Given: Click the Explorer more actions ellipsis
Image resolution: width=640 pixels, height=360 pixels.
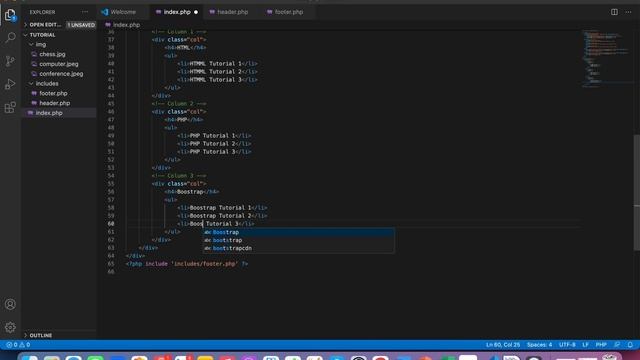Looking at the screenshot, I should [x=85, y=12].
